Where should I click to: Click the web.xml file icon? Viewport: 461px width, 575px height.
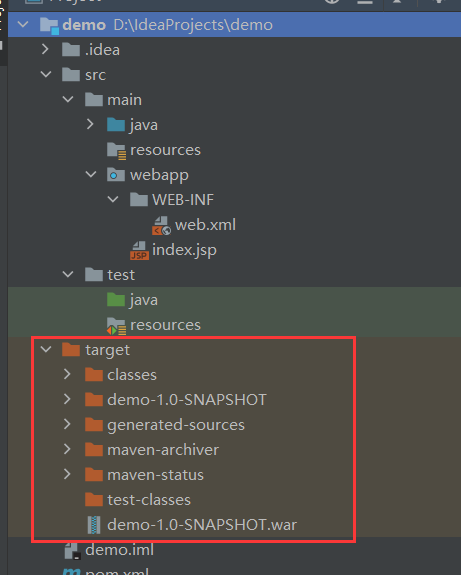161,225
